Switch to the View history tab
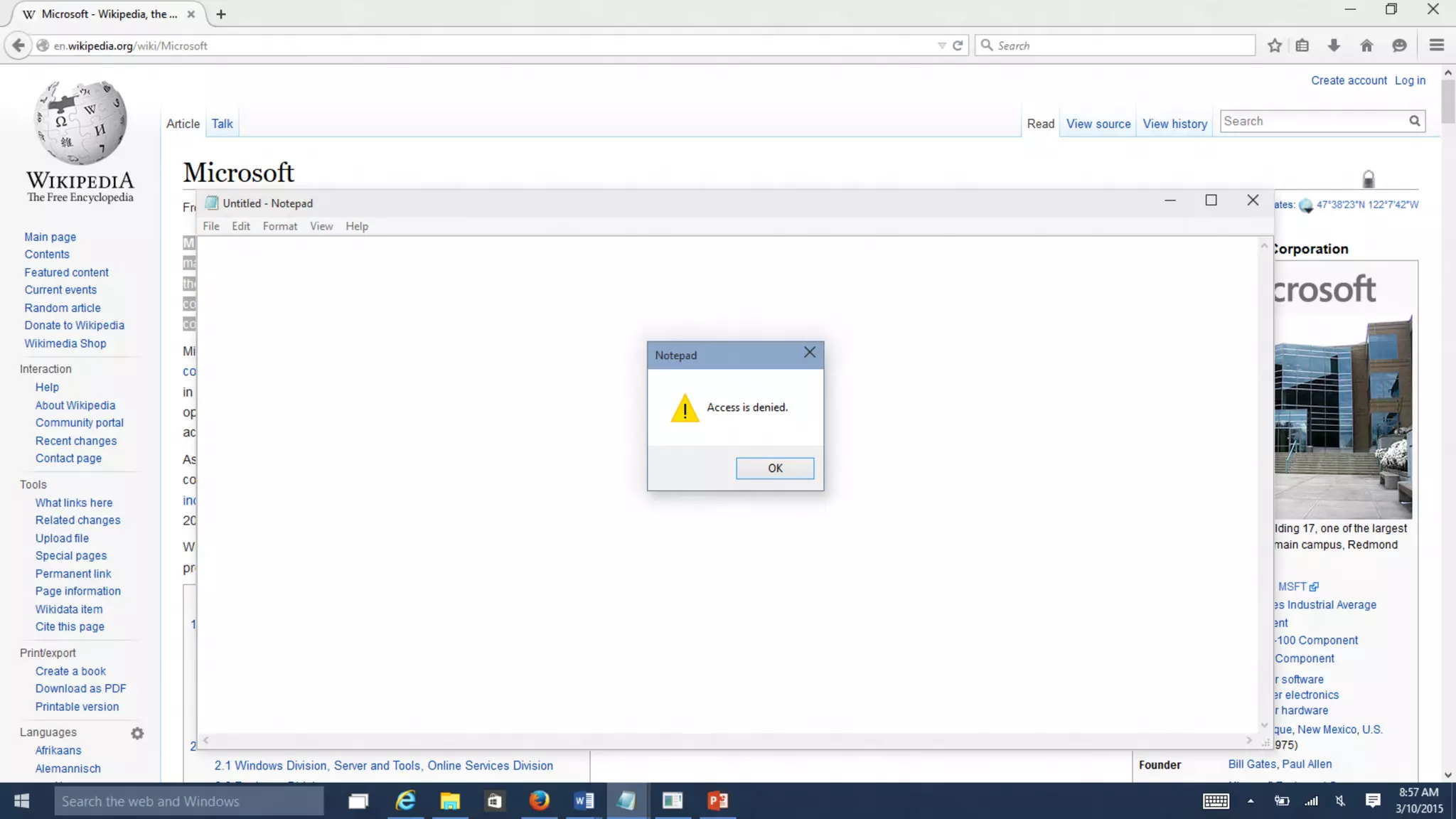This screenshot has width=1456, height=819. tap(1174, 124)
